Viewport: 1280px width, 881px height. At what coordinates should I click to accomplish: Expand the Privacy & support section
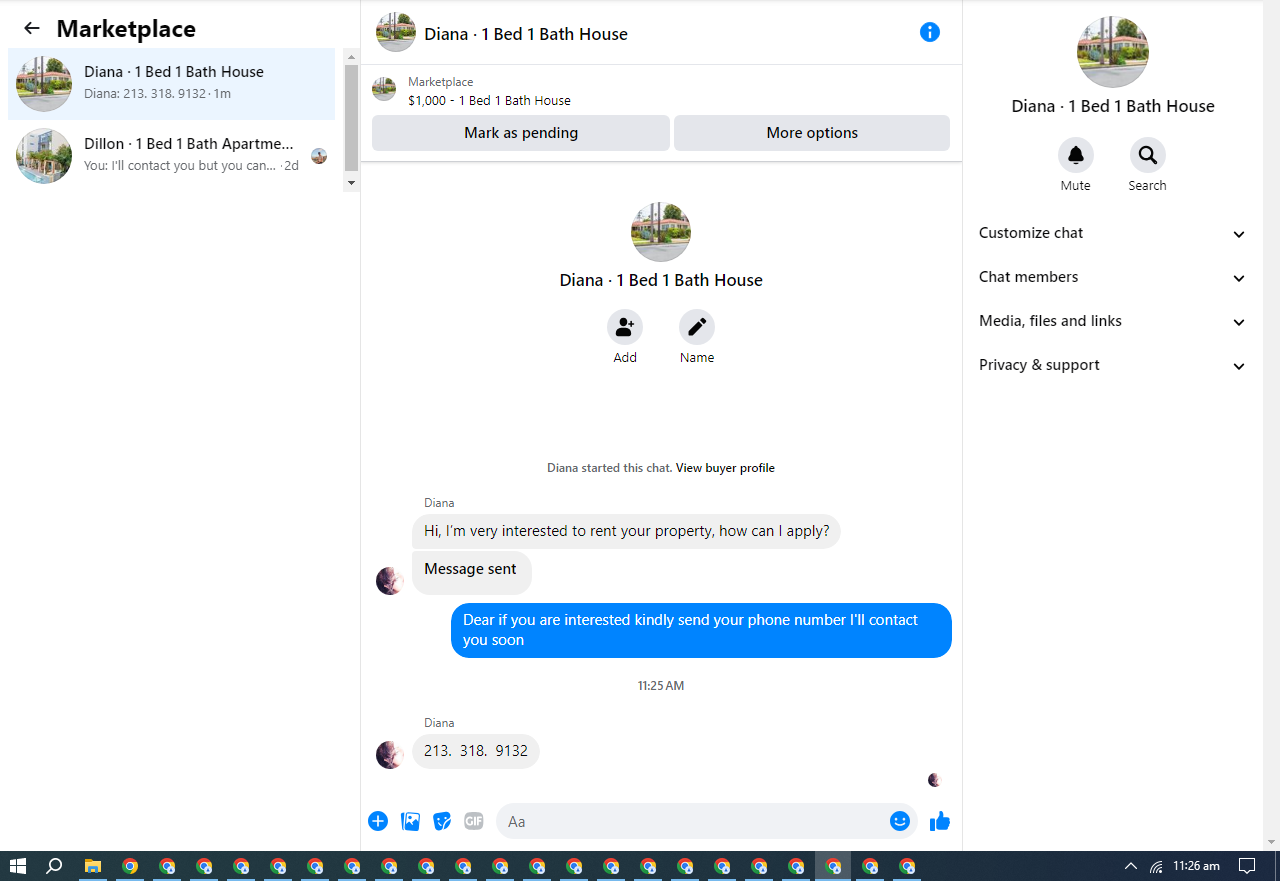pyautogui.click(x=1113, y=365)
